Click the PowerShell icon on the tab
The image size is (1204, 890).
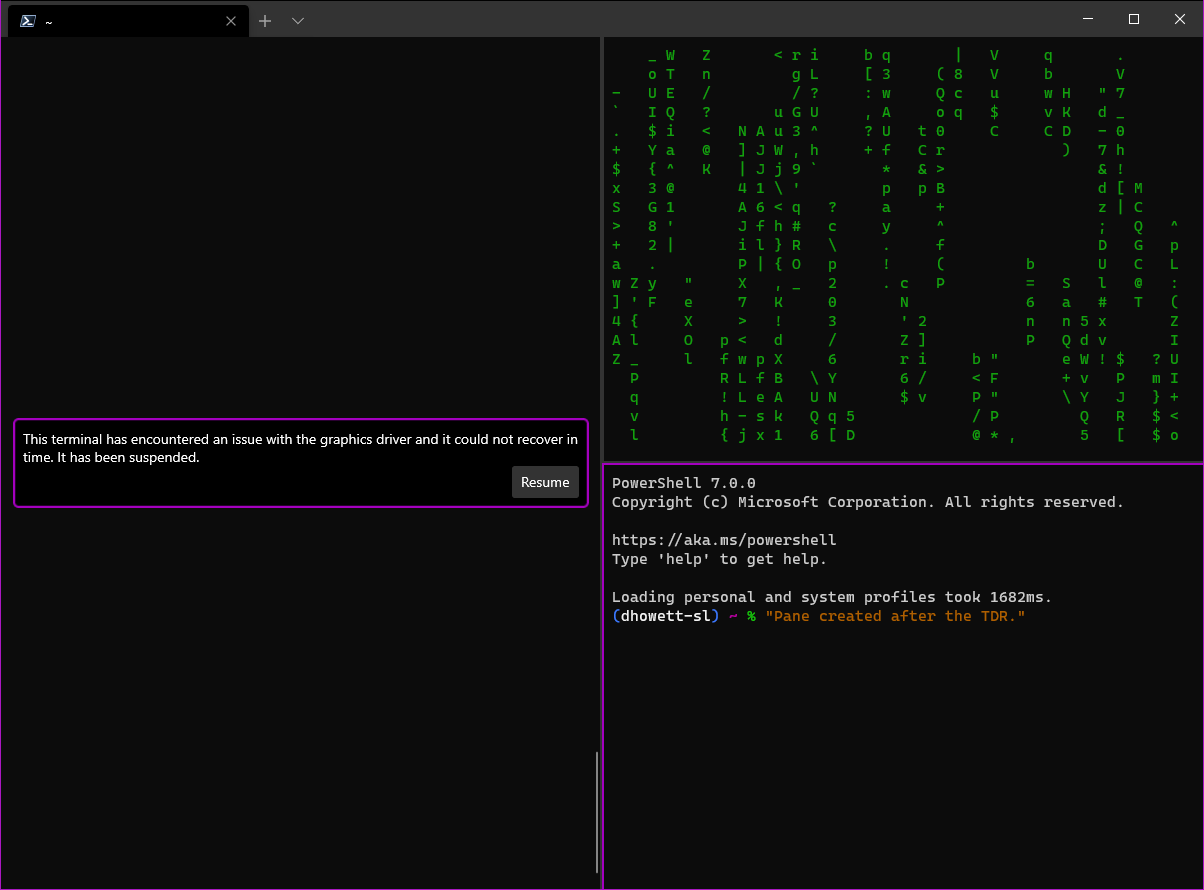tap(29, 20)
